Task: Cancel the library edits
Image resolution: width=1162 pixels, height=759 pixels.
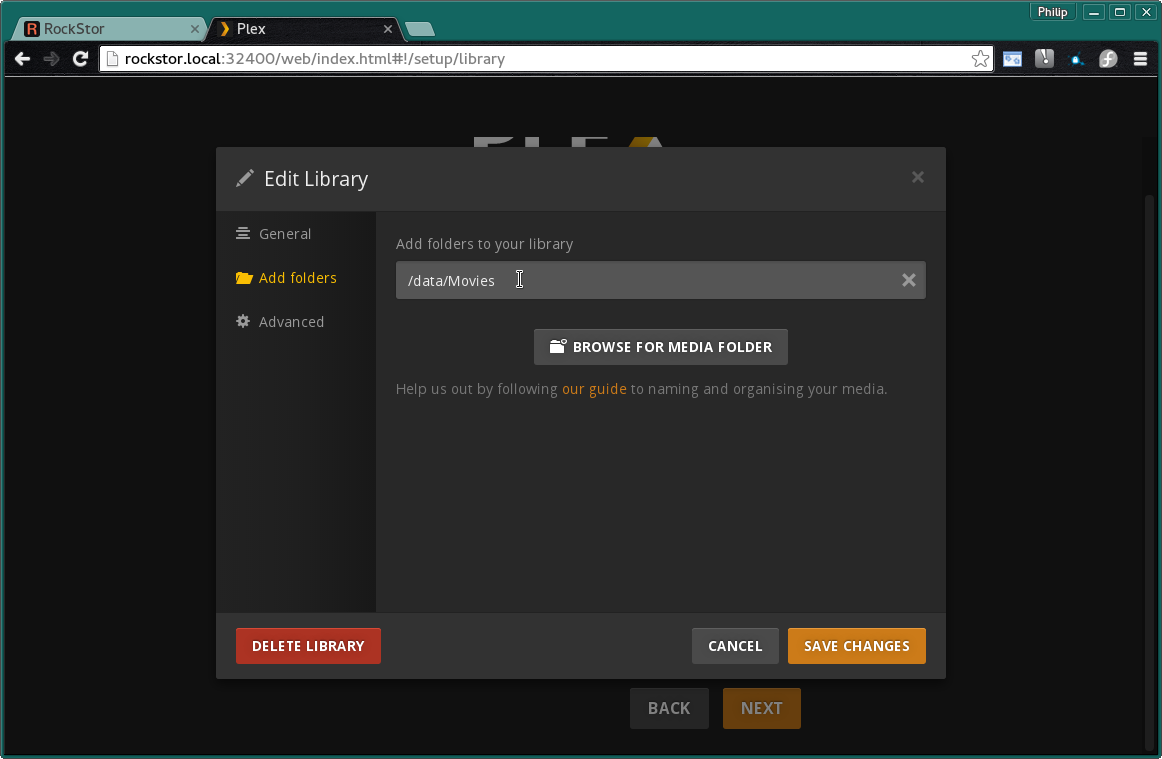Action: [734, 646]
